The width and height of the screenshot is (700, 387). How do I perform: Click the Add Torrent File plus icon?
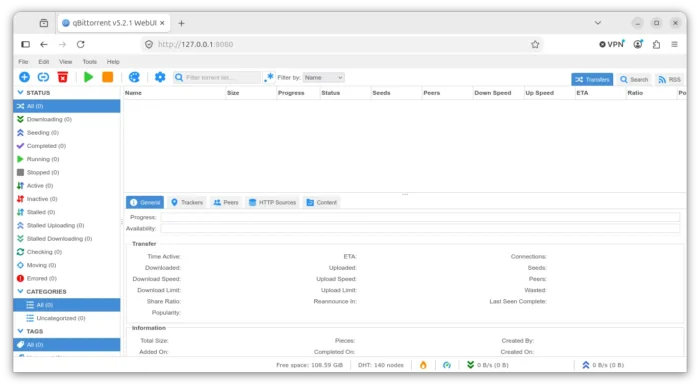pos(24,77)
